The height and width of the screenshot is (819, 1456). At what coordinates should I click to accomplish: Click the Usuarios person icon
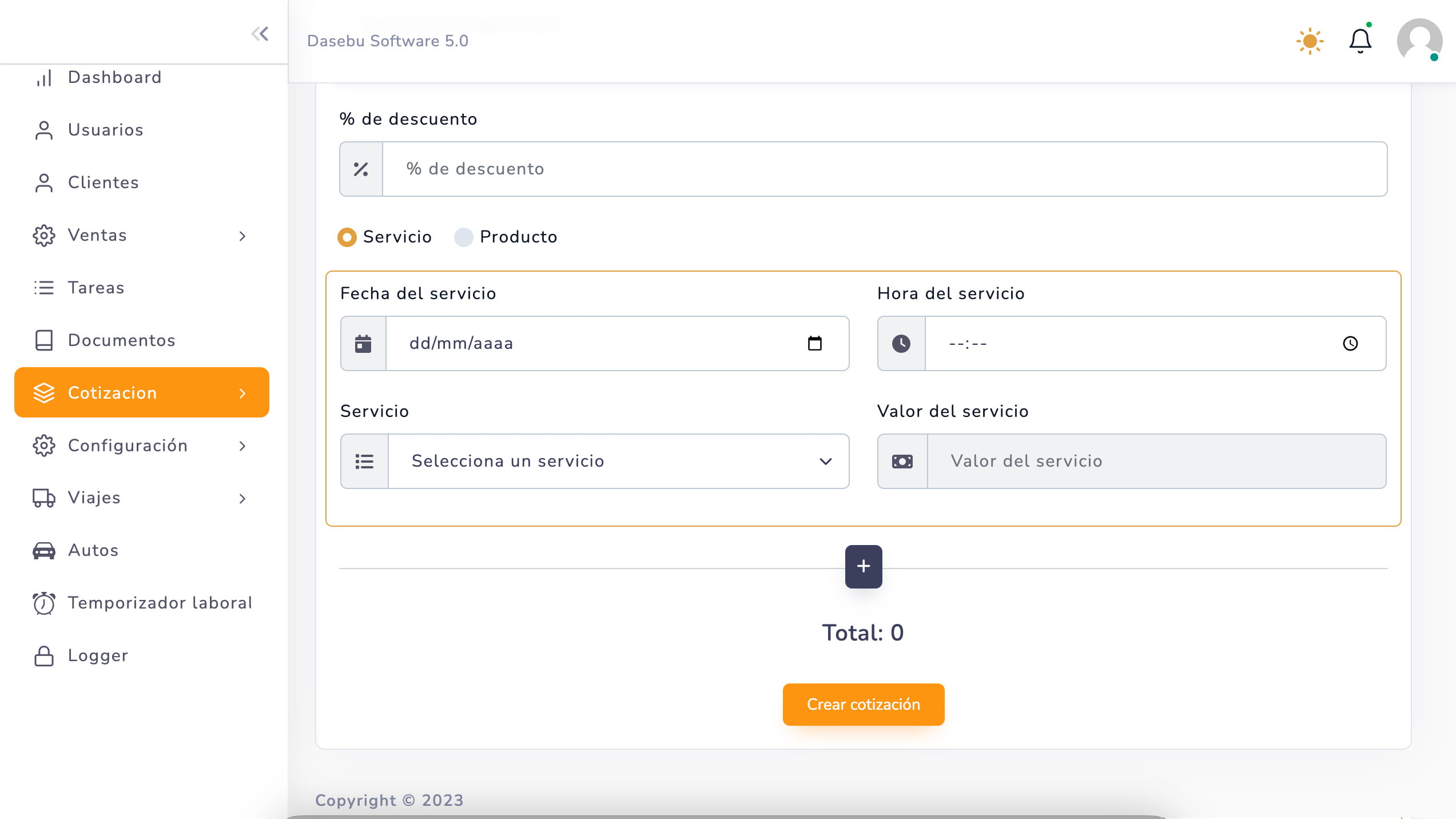44,130
